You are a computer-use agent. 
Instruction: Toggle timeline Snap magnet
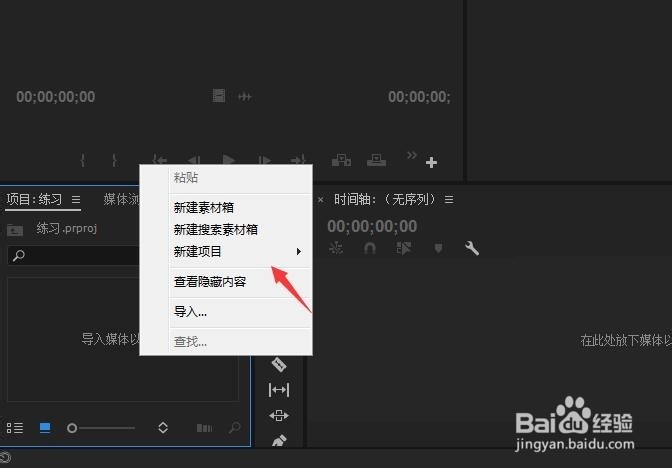(x=370, y=248)
